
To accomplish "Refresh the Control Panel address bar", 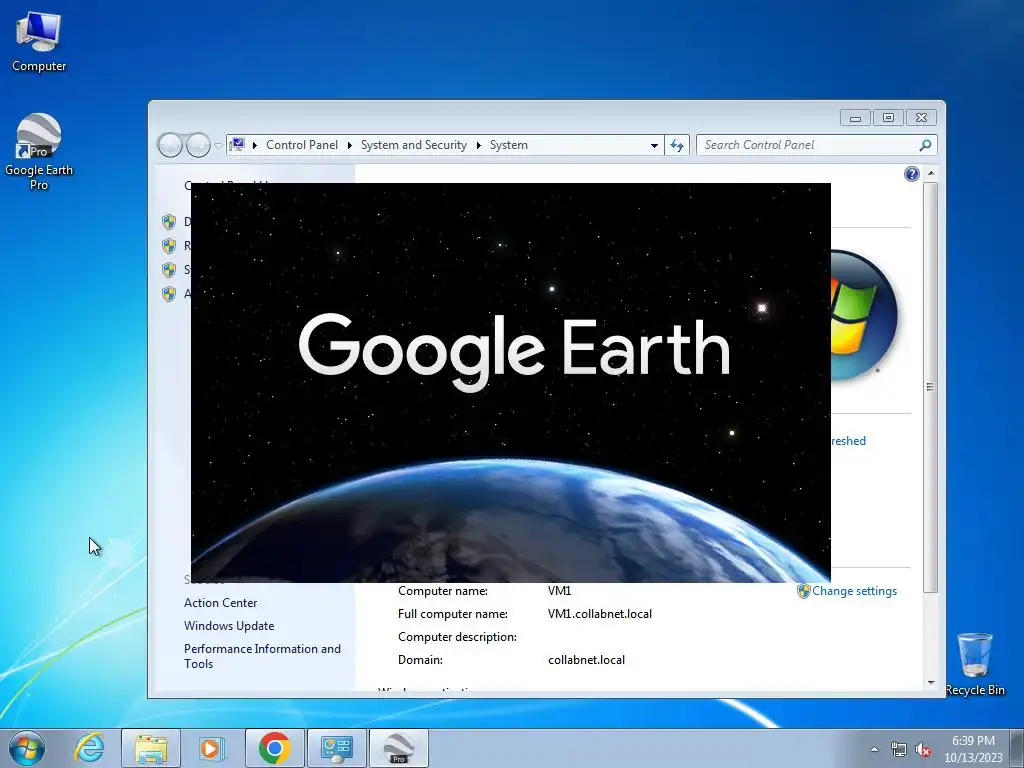I will coord(677,145).
